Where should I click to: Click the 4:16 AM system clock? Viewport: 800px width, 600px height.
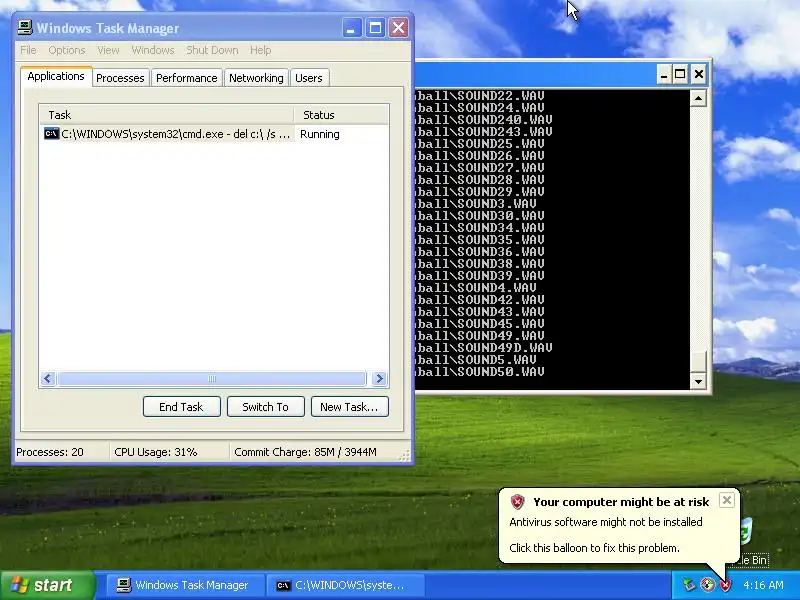tap(763, 585)
